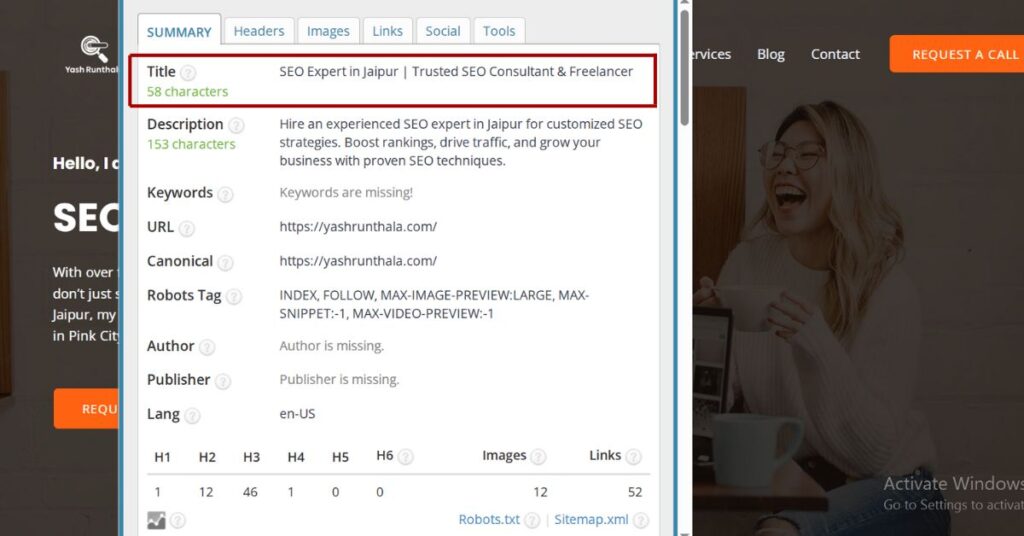Click the H3 count value 46

click(250, 492)
